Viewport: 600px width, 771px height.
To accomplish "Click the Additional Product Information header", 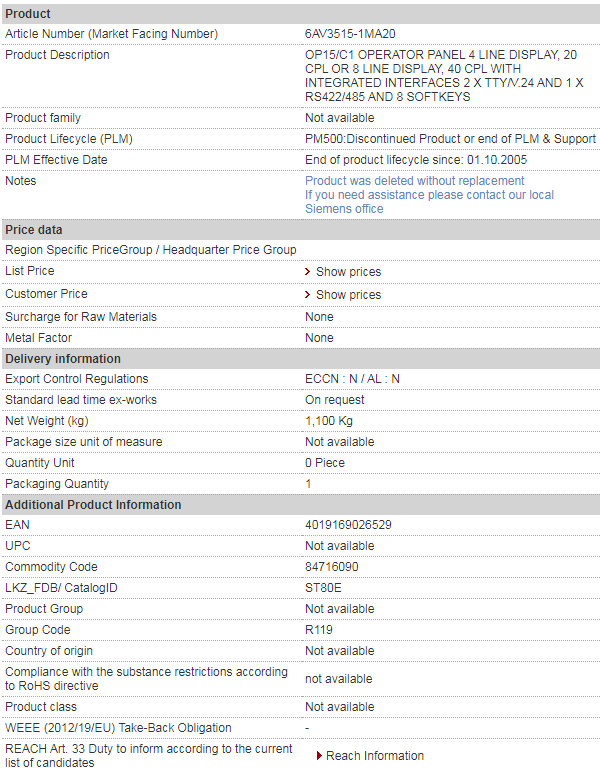I will tap(300, 504).
